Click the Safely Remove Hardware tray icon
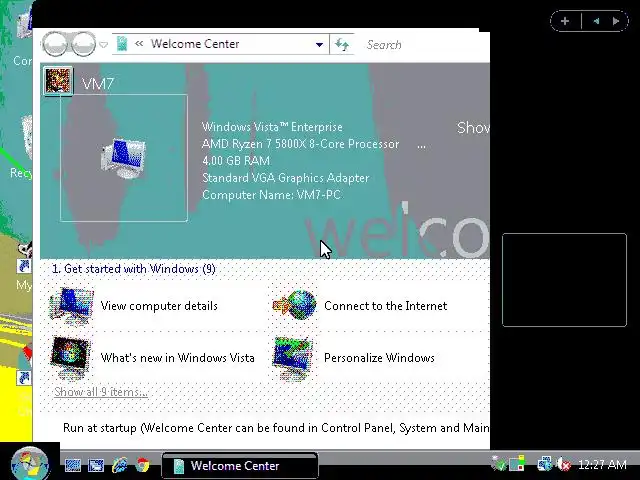The width and height of the screenshot is (640, 480). 498,464
